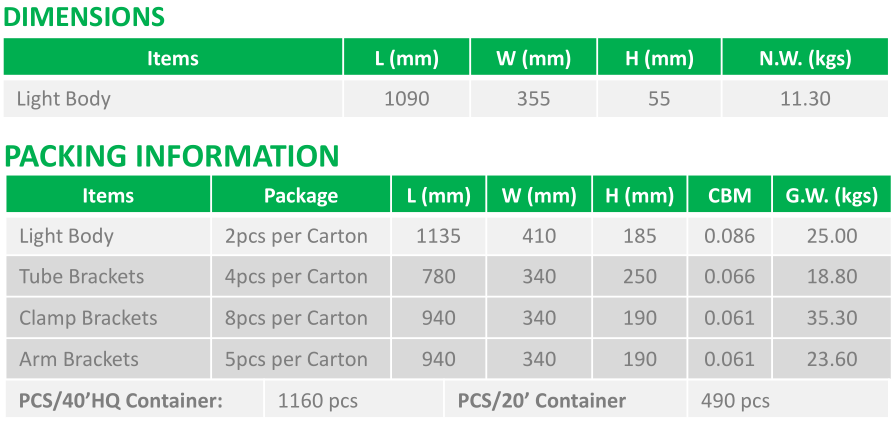Select the 11.30 net weight cell
Image resolution: width=894 pixels, height=429 pixels.
point(805,99)
